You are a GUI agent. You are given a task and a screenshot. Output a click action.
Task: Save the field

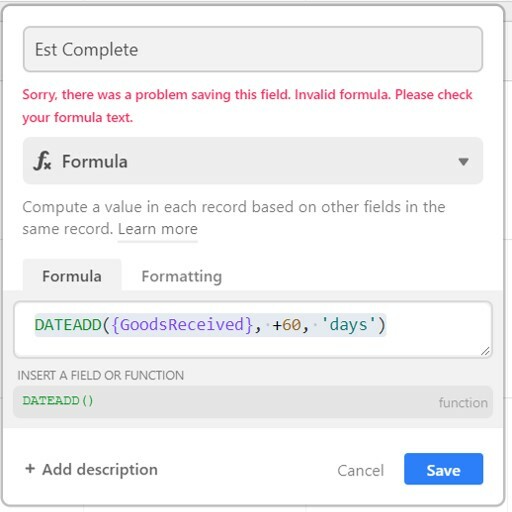[443, 469]
